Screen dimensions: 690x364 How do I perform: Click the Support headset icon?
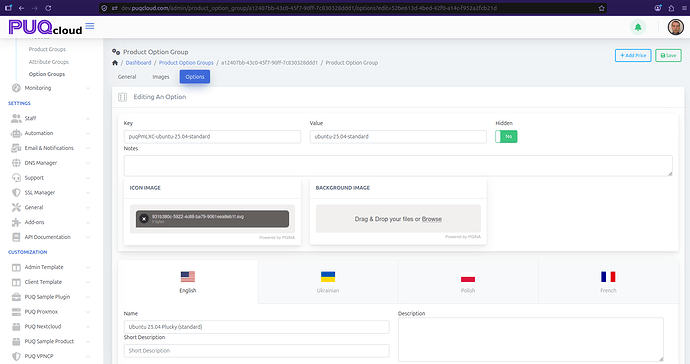click(16, 178)
